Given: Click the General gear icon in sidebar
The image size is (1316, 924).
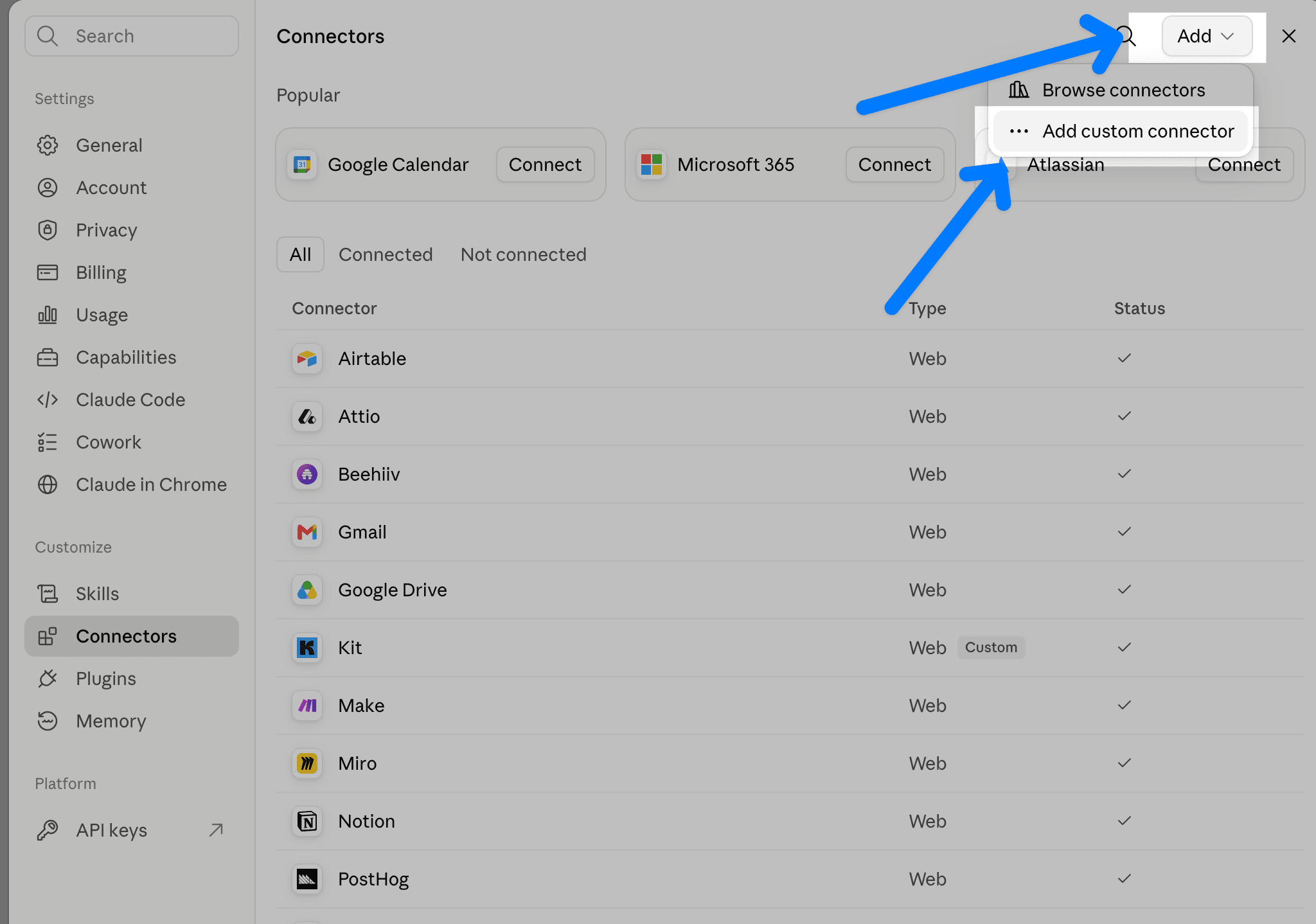Looking at the screenshot, I should pyautogui.click(x=48, y=145).
